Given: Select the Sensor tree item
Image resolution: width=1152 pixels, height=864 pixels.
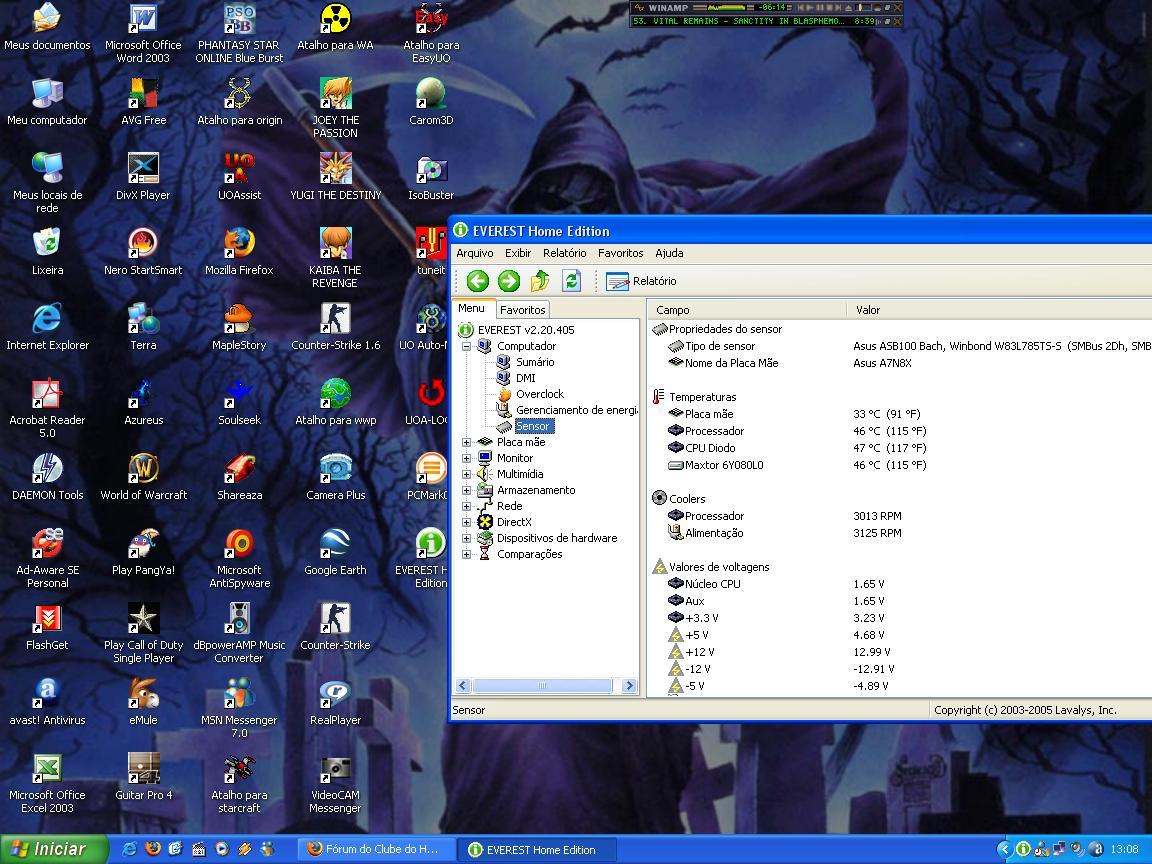Looking at the screenshot, I should point(533,426).
